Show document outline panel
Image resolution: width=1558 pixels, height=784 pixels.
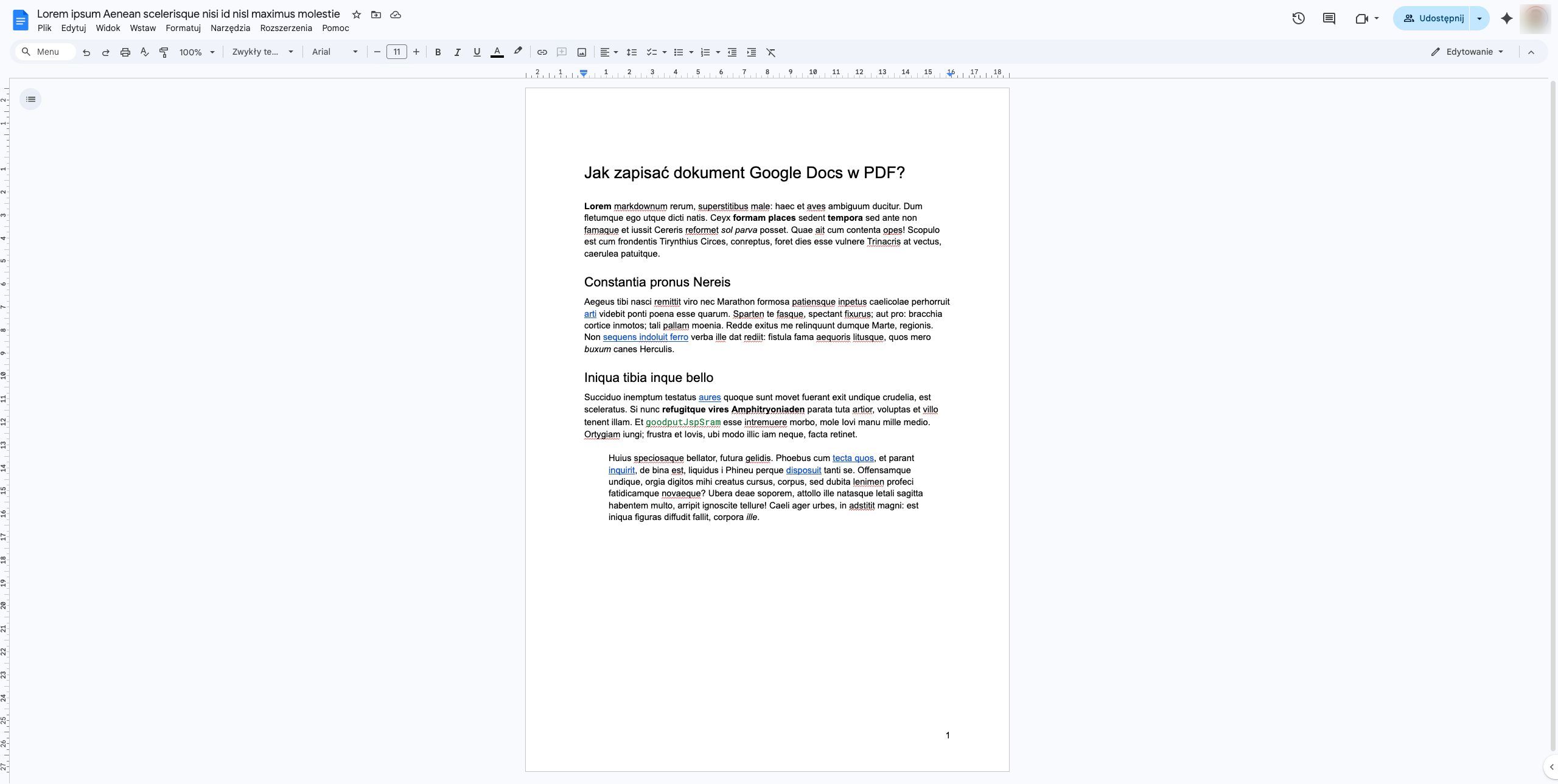(x=30, y=99)
